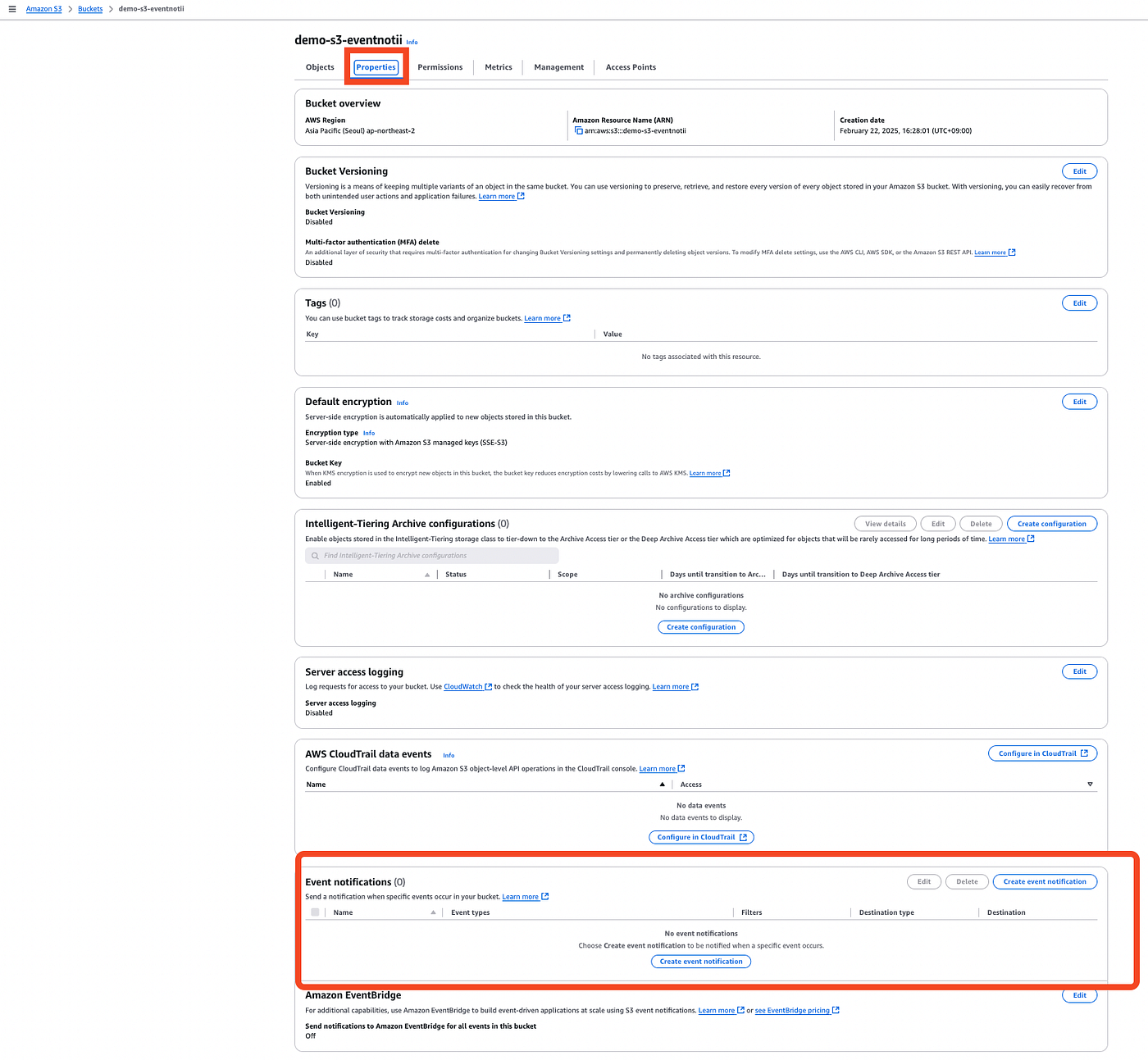Click the external link icon beside CloudWatch

pyautogui.click(x=489, y=687)
